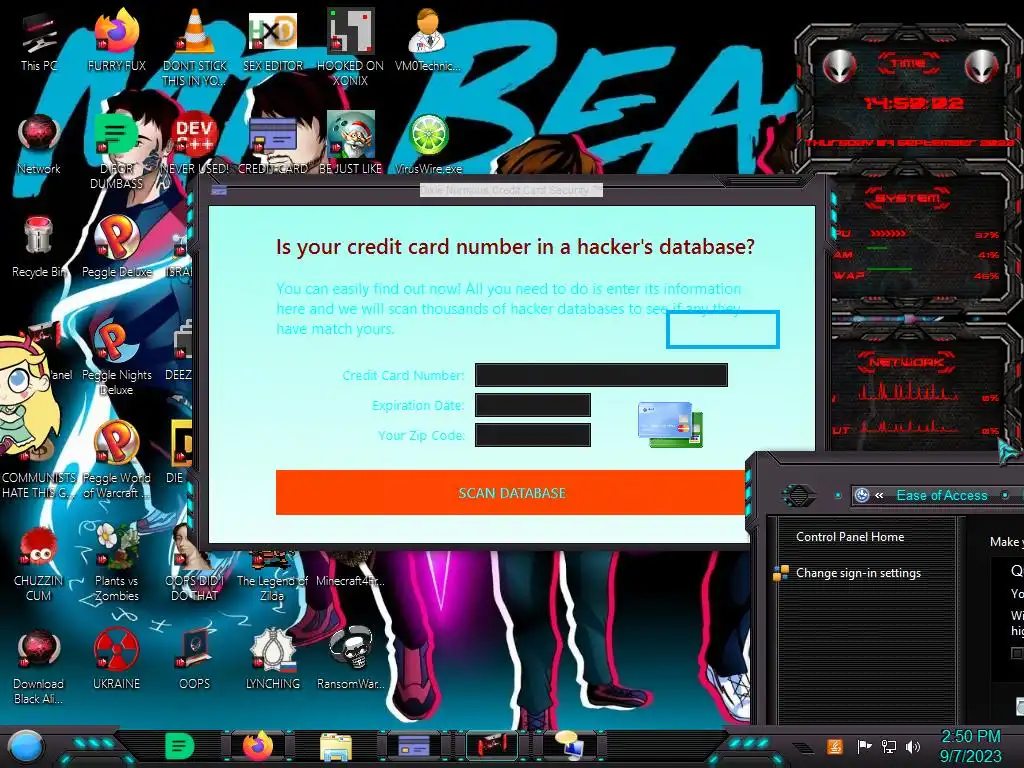Image resolution: width=1024 pixels, height=768 pixels.
Task: Click the credit cards image in dialog
Action: 670,424
